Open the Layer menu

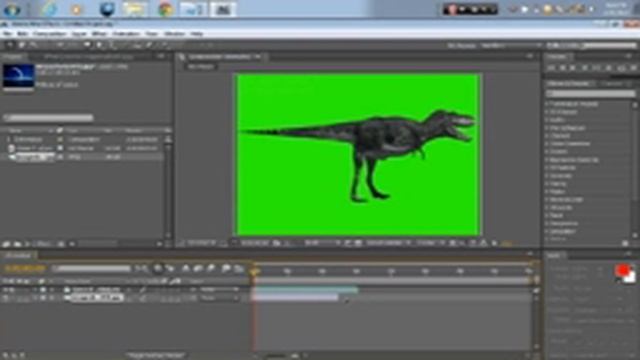point(79,34)
